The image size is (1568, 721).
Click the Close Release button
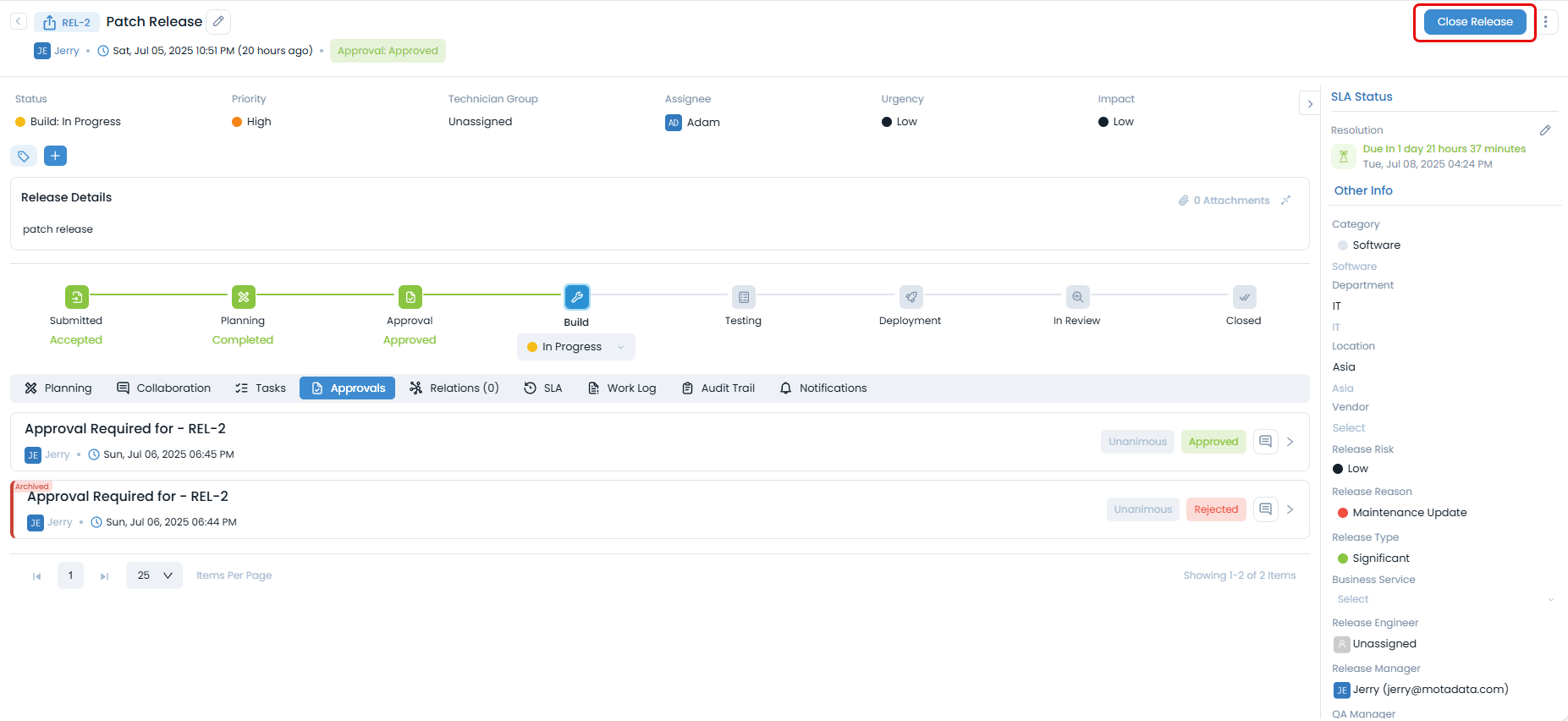(x=1474, y=22)
